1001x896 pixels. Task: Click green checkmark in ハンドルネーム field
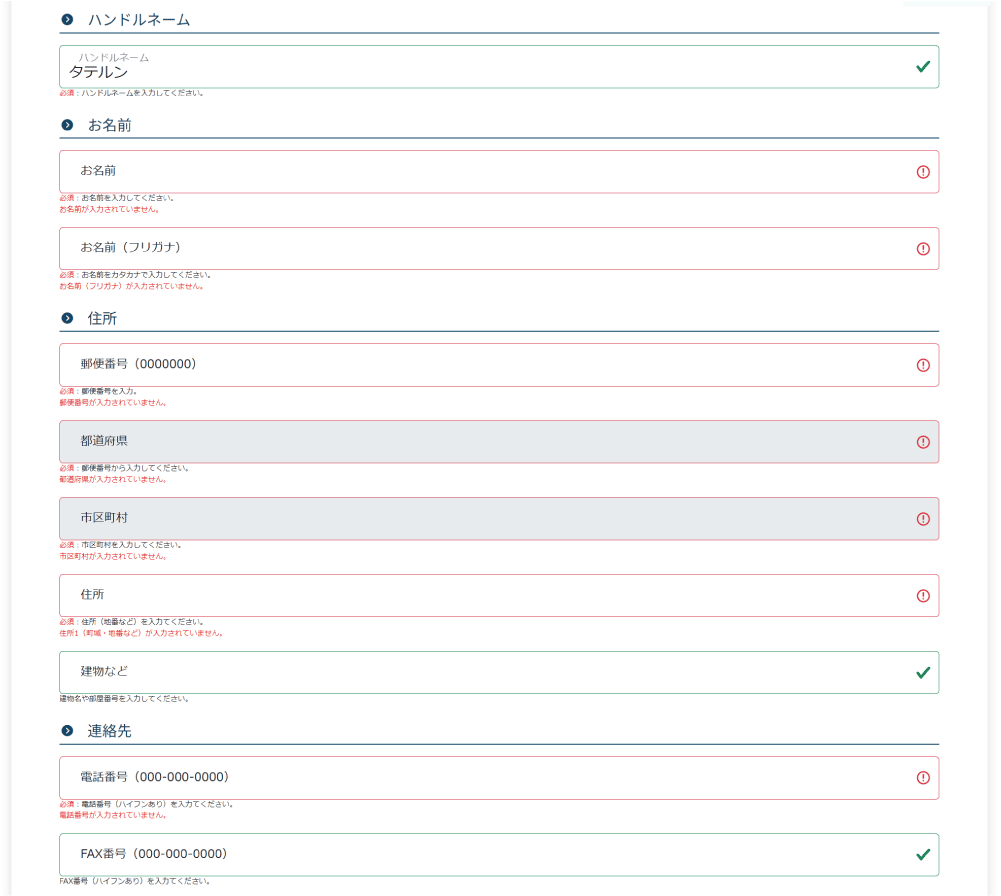(x=923, y=67)
